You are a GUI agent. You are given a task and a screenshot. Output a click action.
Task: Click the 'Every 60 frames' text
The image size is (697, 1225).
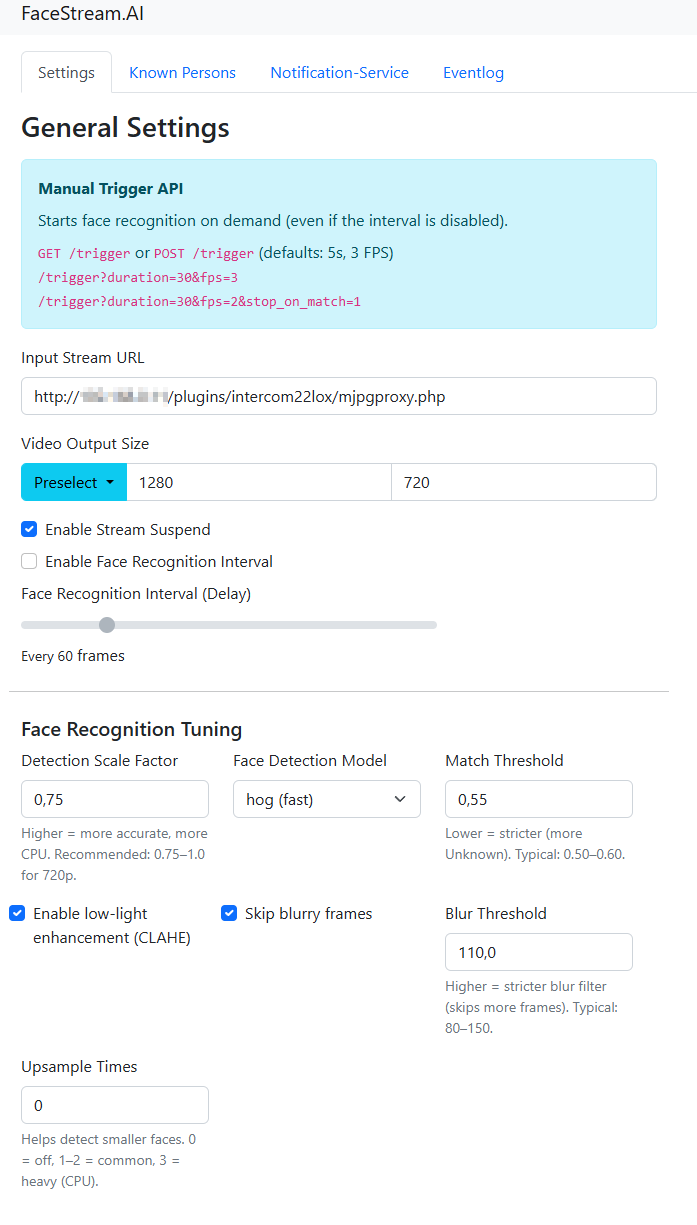click(73, 656)
